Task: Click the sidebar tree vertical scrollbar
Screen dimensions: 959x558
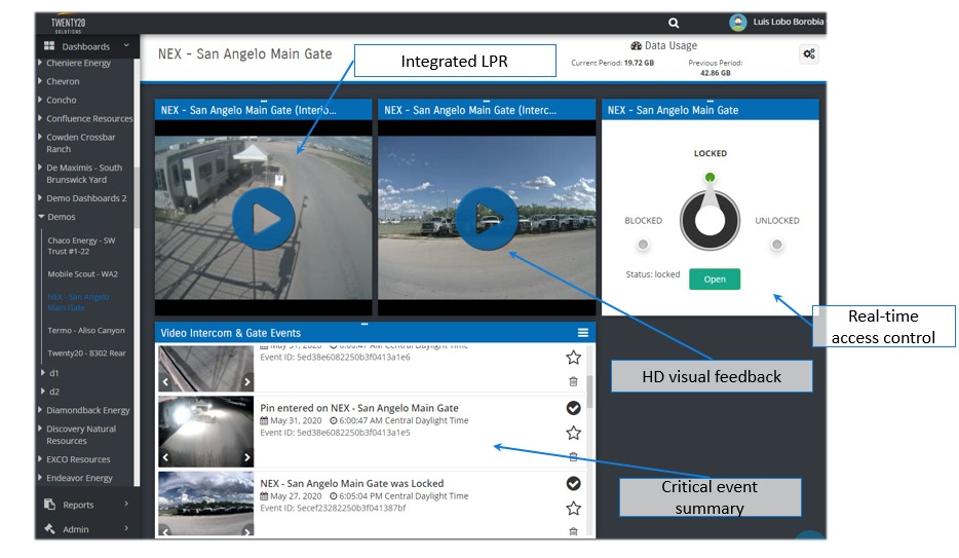Action: click(137, 196)
